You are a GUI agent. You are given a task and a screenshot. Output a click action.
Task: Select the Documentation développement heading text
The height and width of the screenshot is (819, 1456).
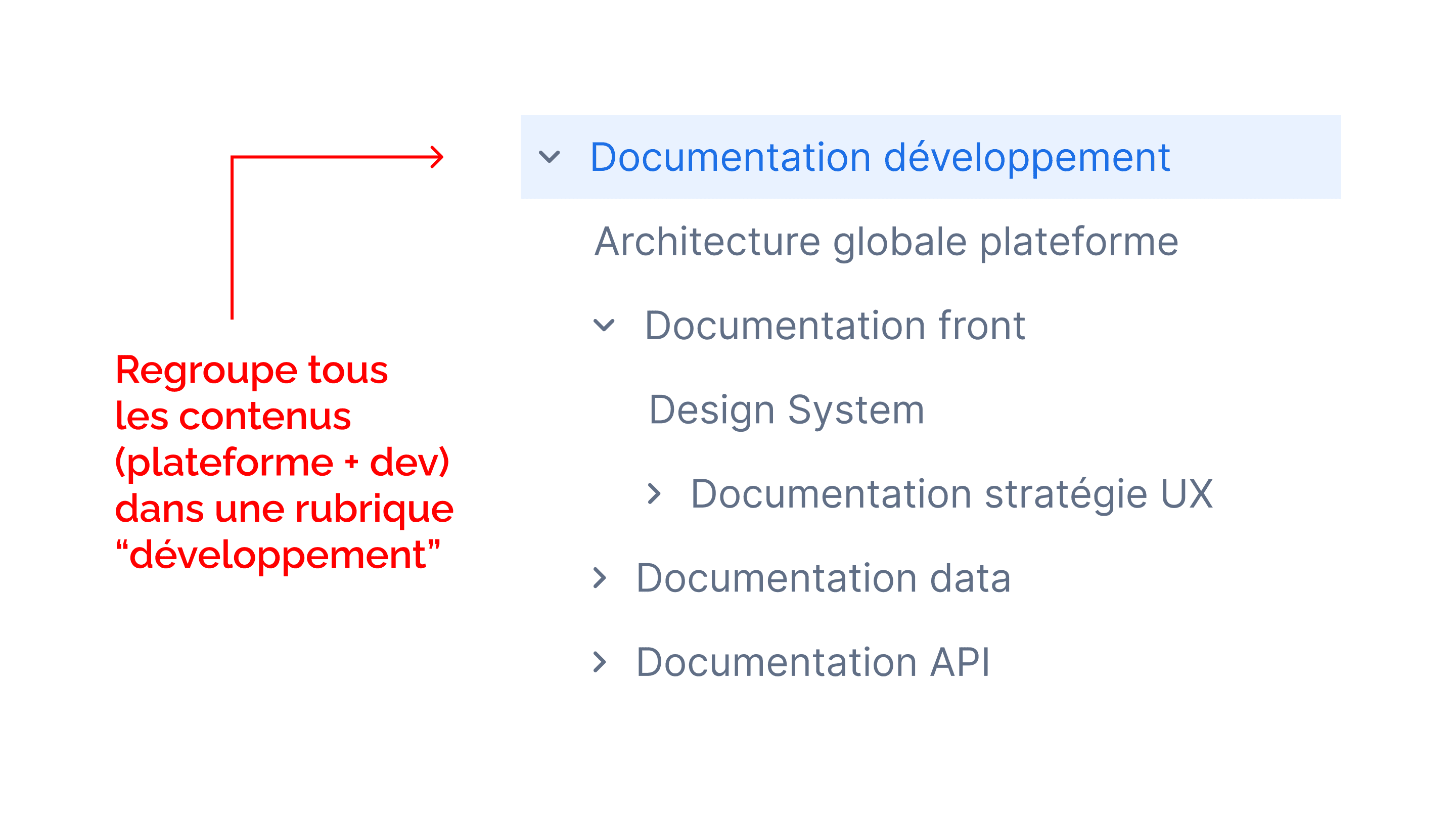point(880,157)
